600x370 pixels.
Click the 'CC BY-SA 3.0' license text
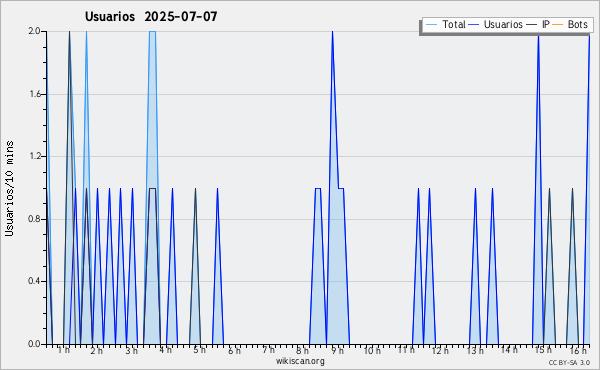(569, 362)
